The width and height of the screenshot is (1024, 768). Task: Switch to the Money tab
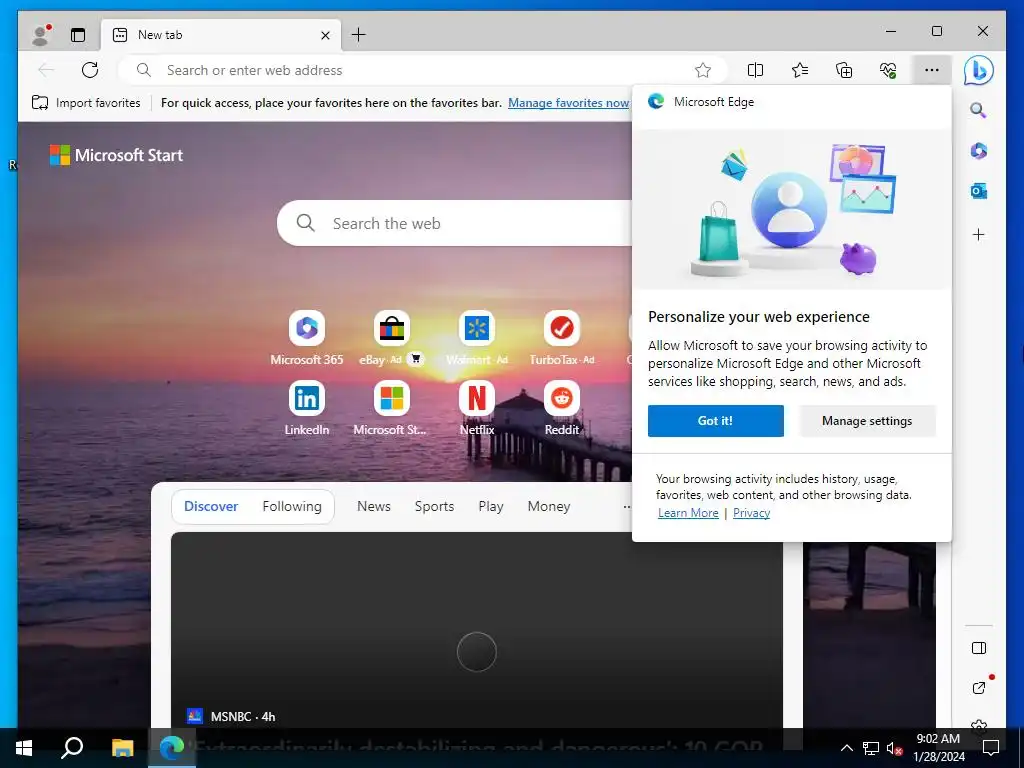(x=549, y=506)
